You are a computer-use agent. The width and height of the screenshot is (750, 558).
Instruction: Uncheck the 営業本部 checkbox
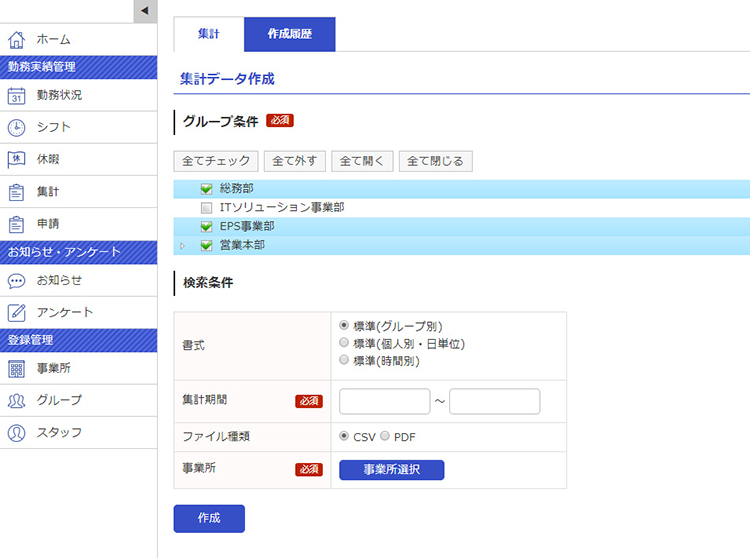[206, 245]
